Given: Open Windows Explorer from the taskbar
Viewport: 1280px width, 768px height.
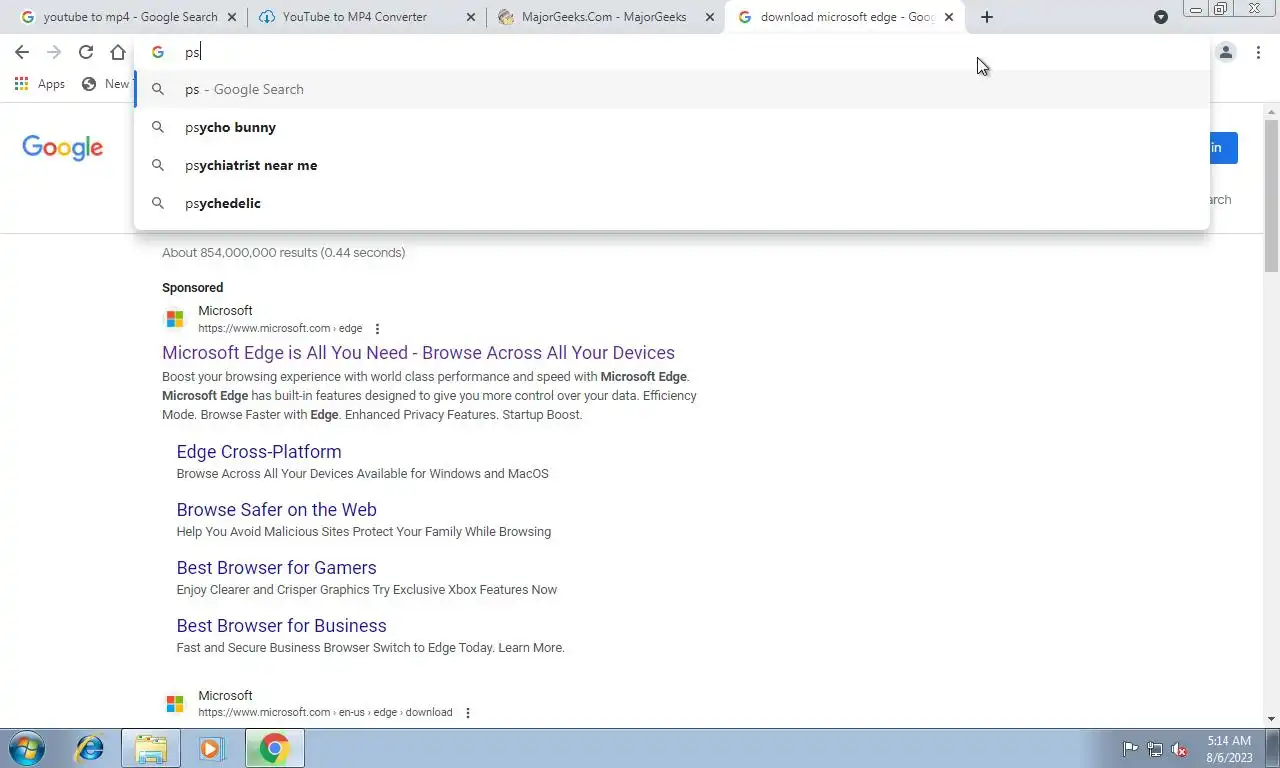Looking at the screenshot, I should [x=151, y=748].
